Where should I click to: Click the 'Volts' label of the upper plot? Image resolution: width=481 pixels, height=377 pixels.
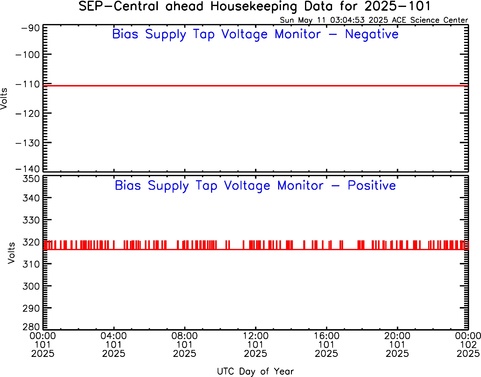coord(4,98)
